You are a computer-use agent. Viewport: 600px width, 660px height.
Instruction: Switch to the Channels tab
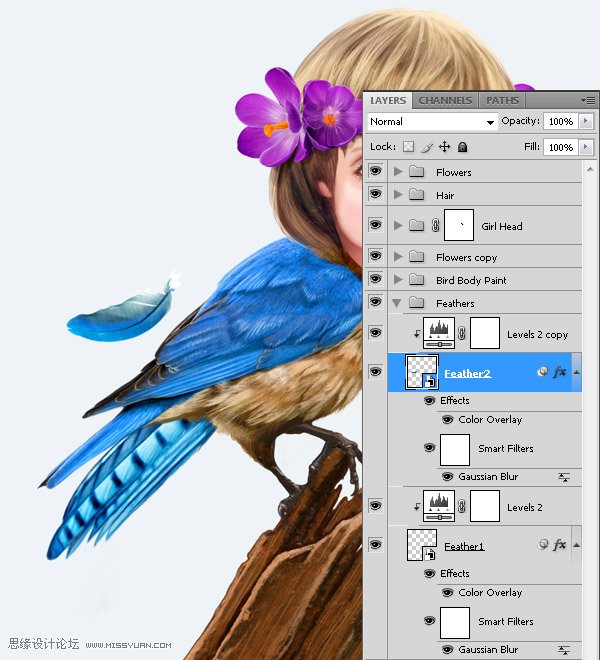[445, 100]
